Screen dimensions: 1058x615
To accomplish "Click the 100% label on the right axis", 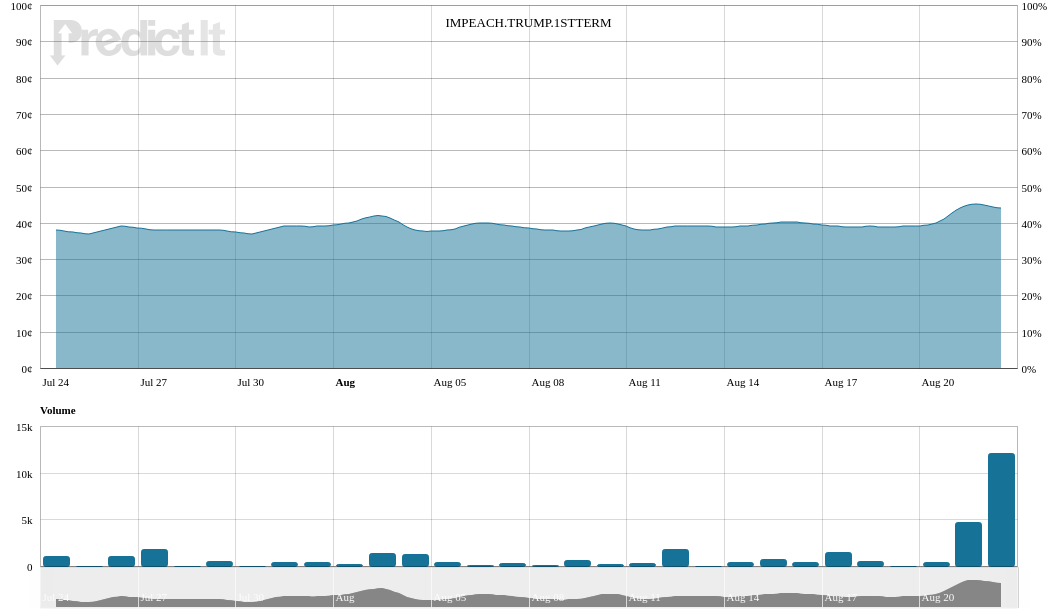I will [x=1034, y=6].
